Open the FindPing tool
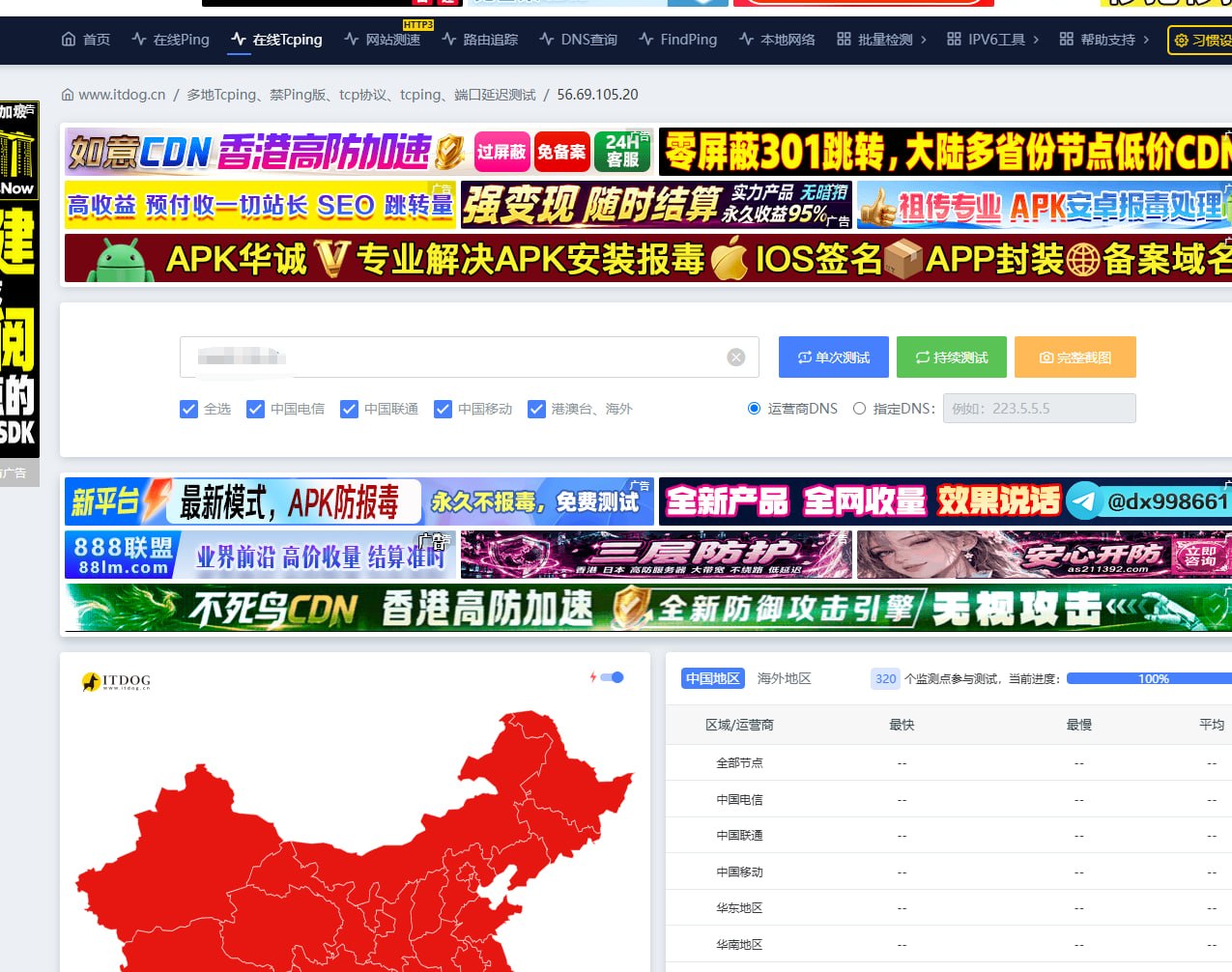Screen dimensions: 1232x972 (x=677, y=40)
